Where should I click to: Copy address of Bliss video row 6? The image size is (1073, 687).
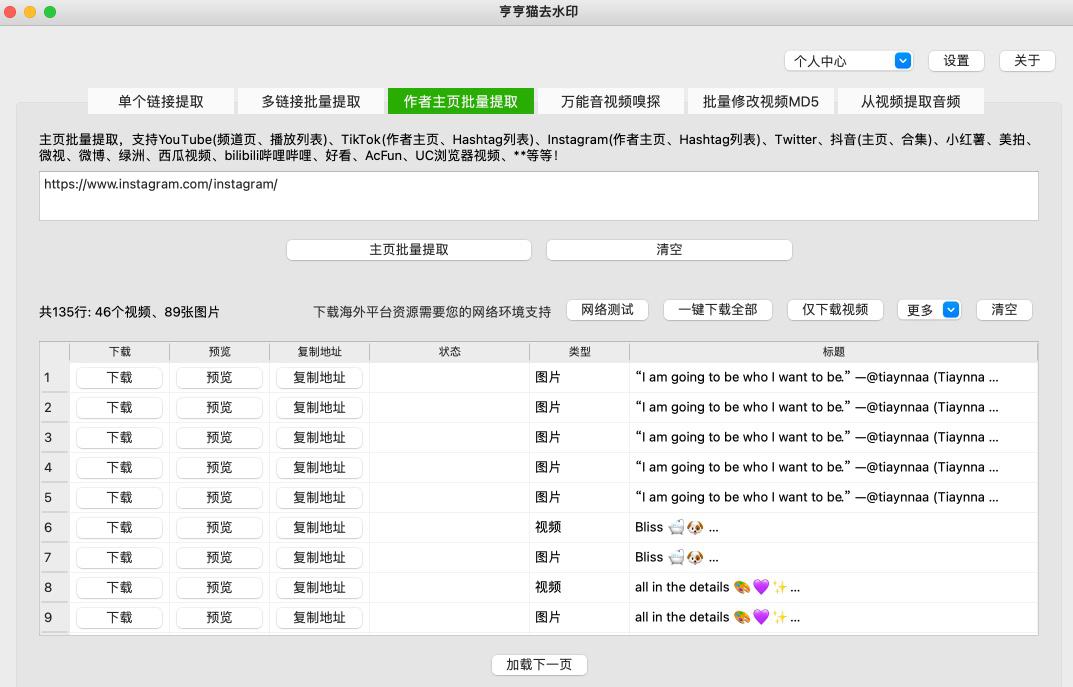click(x=319, y=528)
